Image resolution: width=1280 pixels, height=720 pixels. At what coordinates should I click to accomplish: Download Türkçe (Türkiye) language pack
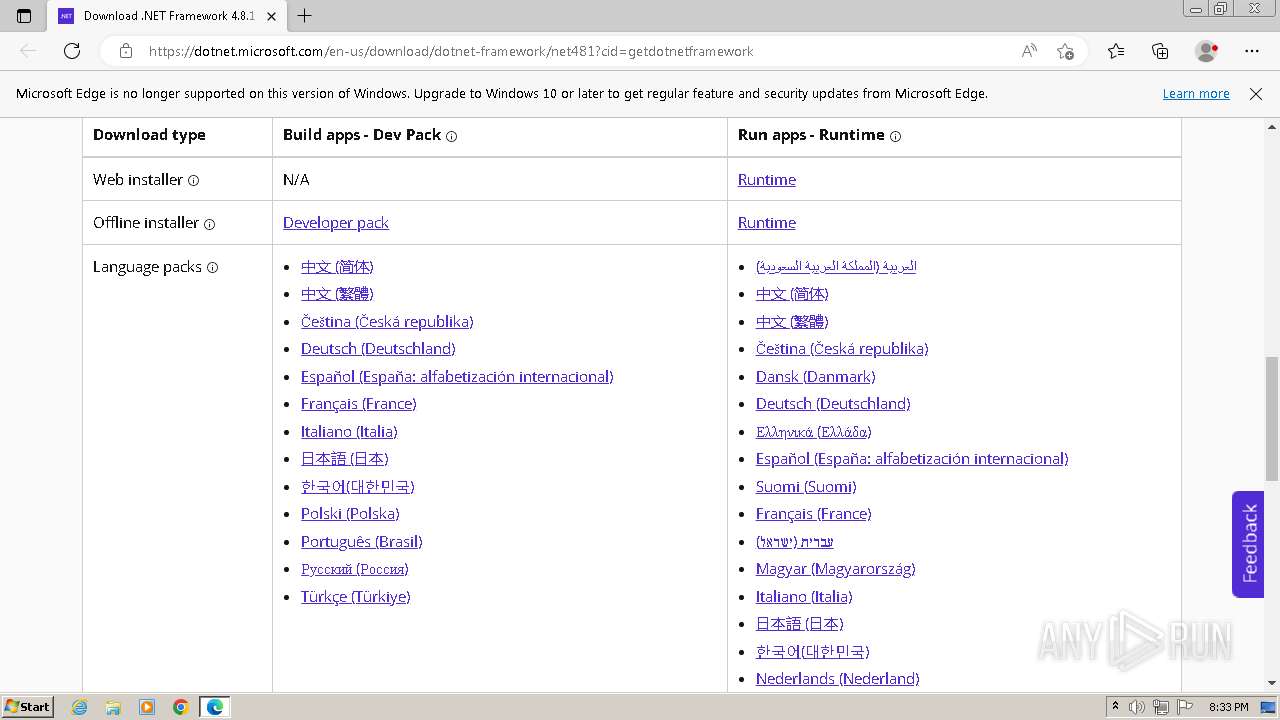pyautogui.click(x=356, y=597)
